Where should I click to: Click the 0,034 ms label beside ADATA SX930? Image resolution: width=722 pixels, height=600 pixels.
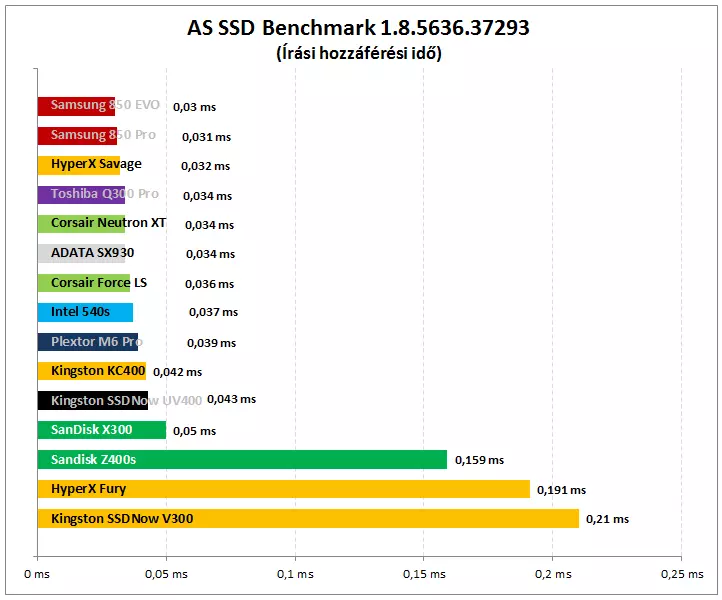coord(210,254)
